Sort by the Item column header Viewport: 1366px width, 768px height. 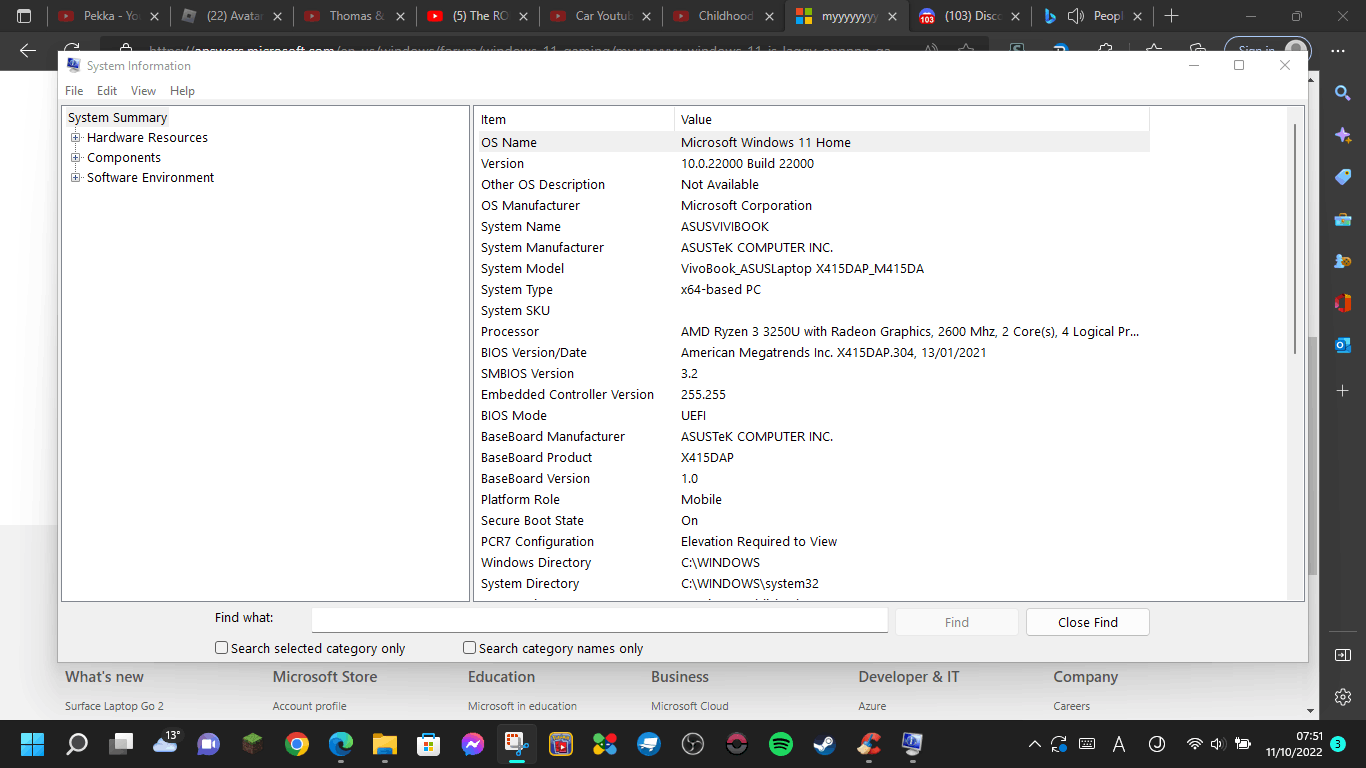[574, 119]
